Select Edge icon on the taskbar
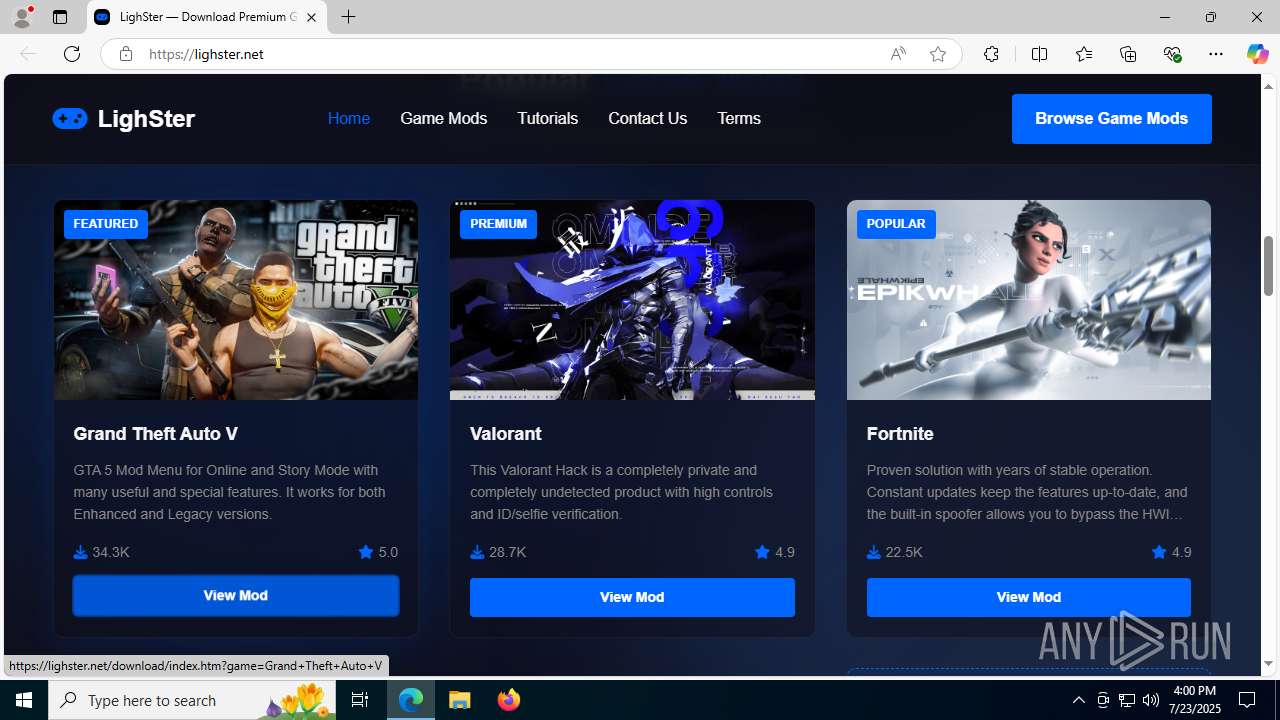 point(411,700)
